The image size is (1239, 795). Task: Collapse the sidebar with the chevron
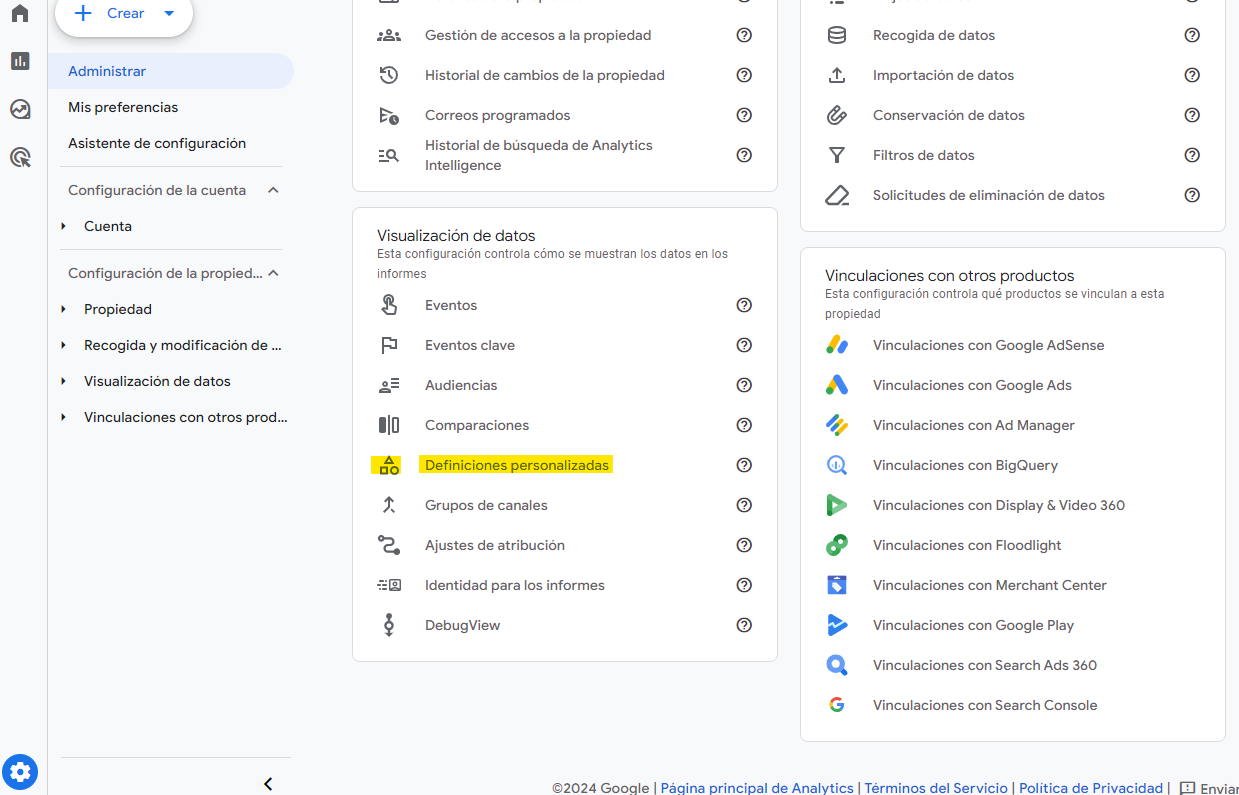[268, 784]
